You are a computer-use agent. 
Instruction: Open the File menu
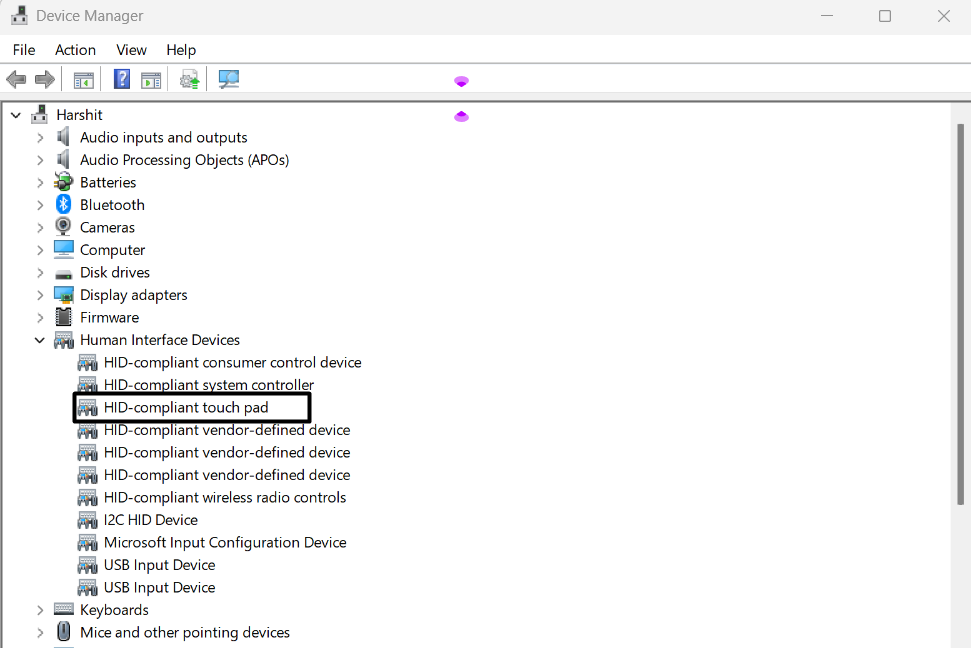pos(24,50)
